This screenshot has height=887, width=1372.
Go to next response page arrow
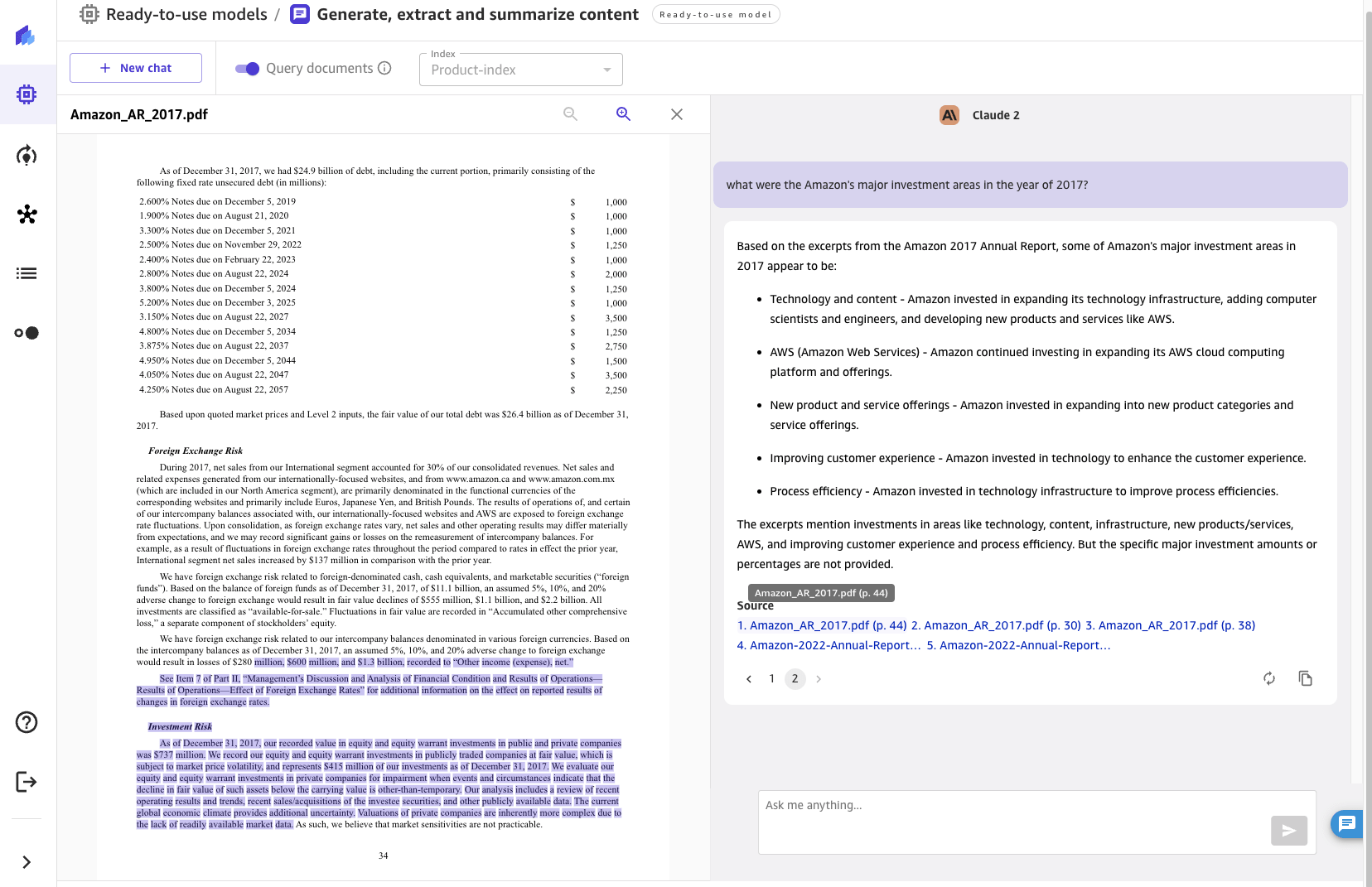[x=819, y=679]
